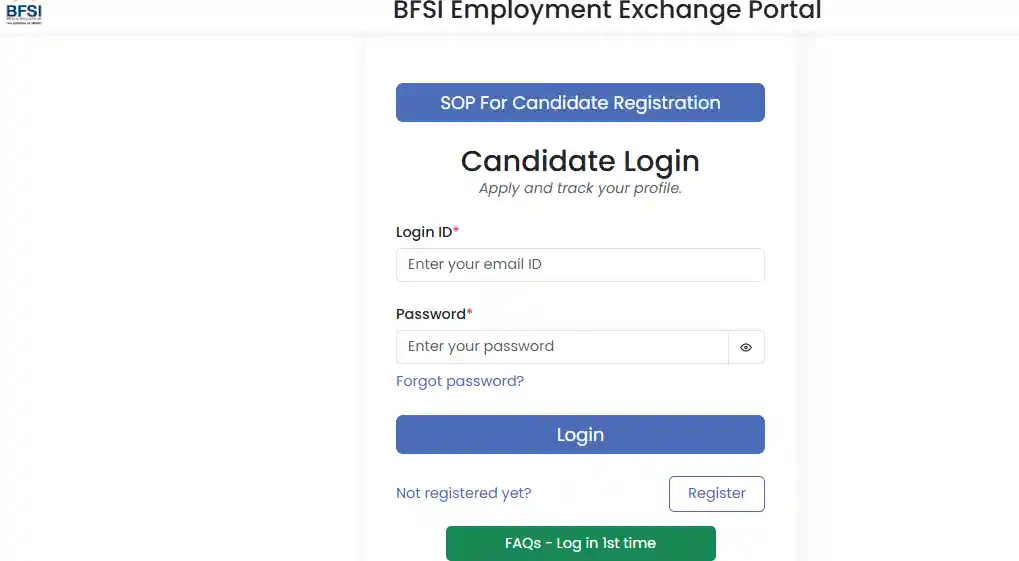
Task: Click the BFSI logo
Action: [24, 10]
